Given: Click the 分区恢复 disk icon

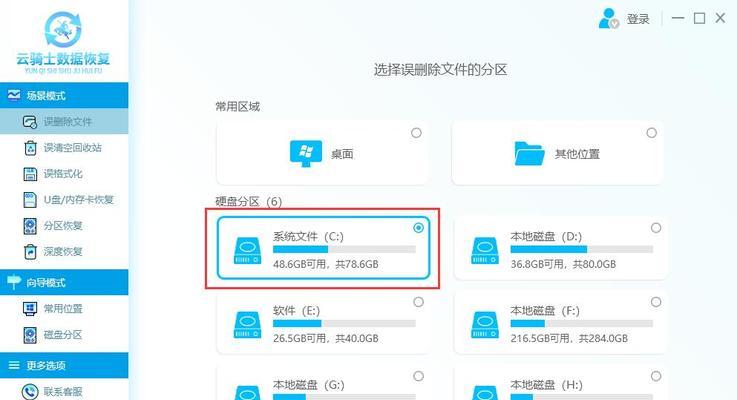Looking at the screenshot, I should click(30, 226).
